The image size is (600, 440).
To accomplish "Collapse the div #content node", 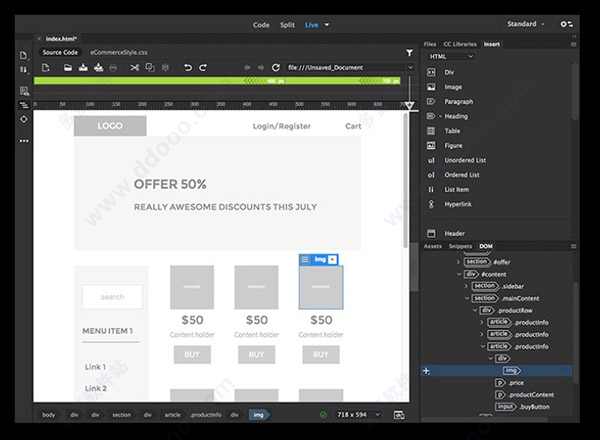I will click(x=459, y=274).
